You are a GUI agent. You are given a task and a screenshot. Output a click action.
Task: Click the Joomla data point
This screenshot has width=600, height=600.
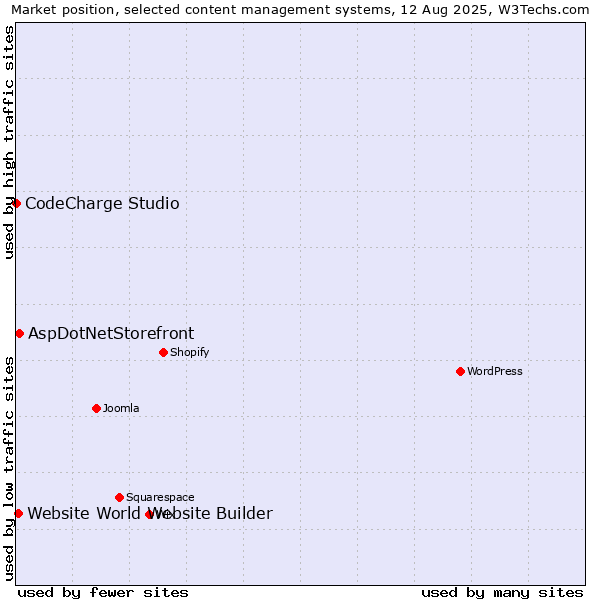(96, 408)
